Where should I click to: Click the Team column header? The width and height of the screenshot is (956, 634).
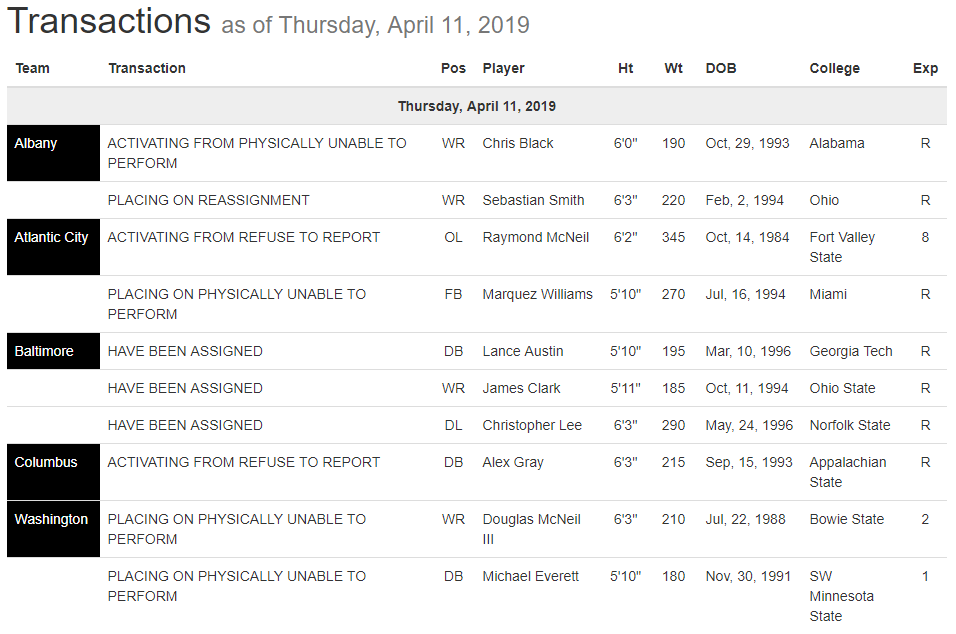click(x=33, y=68)
